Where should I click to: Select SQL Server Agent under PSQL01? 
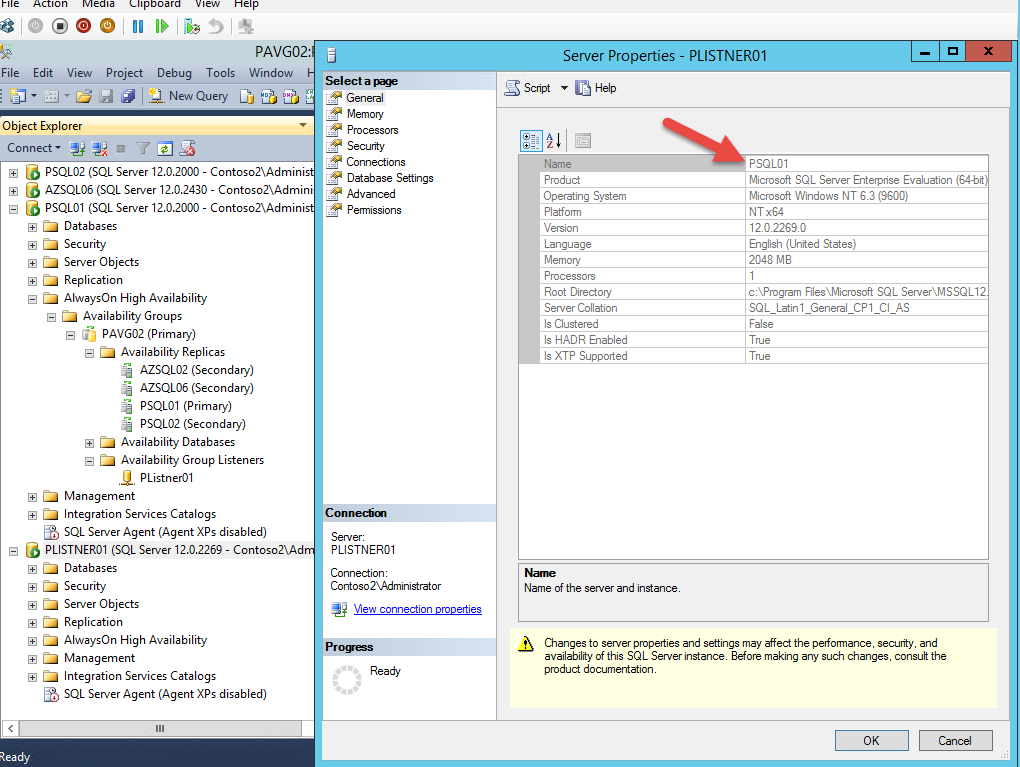pos(165,532)
